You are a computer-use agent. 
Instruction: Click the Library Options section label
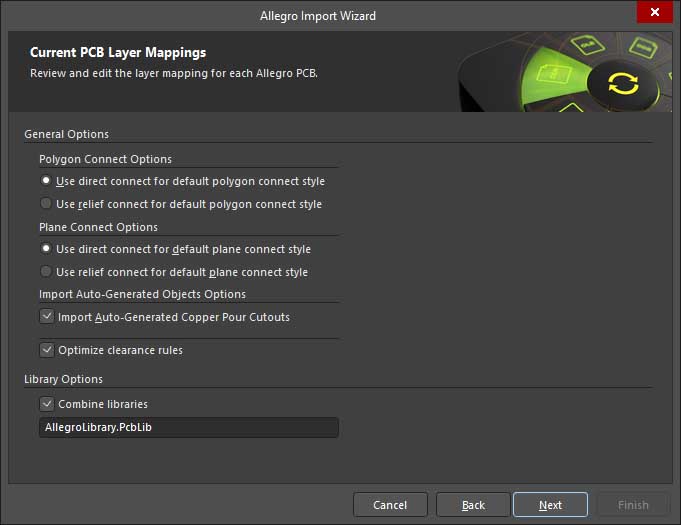coord(64,379)
